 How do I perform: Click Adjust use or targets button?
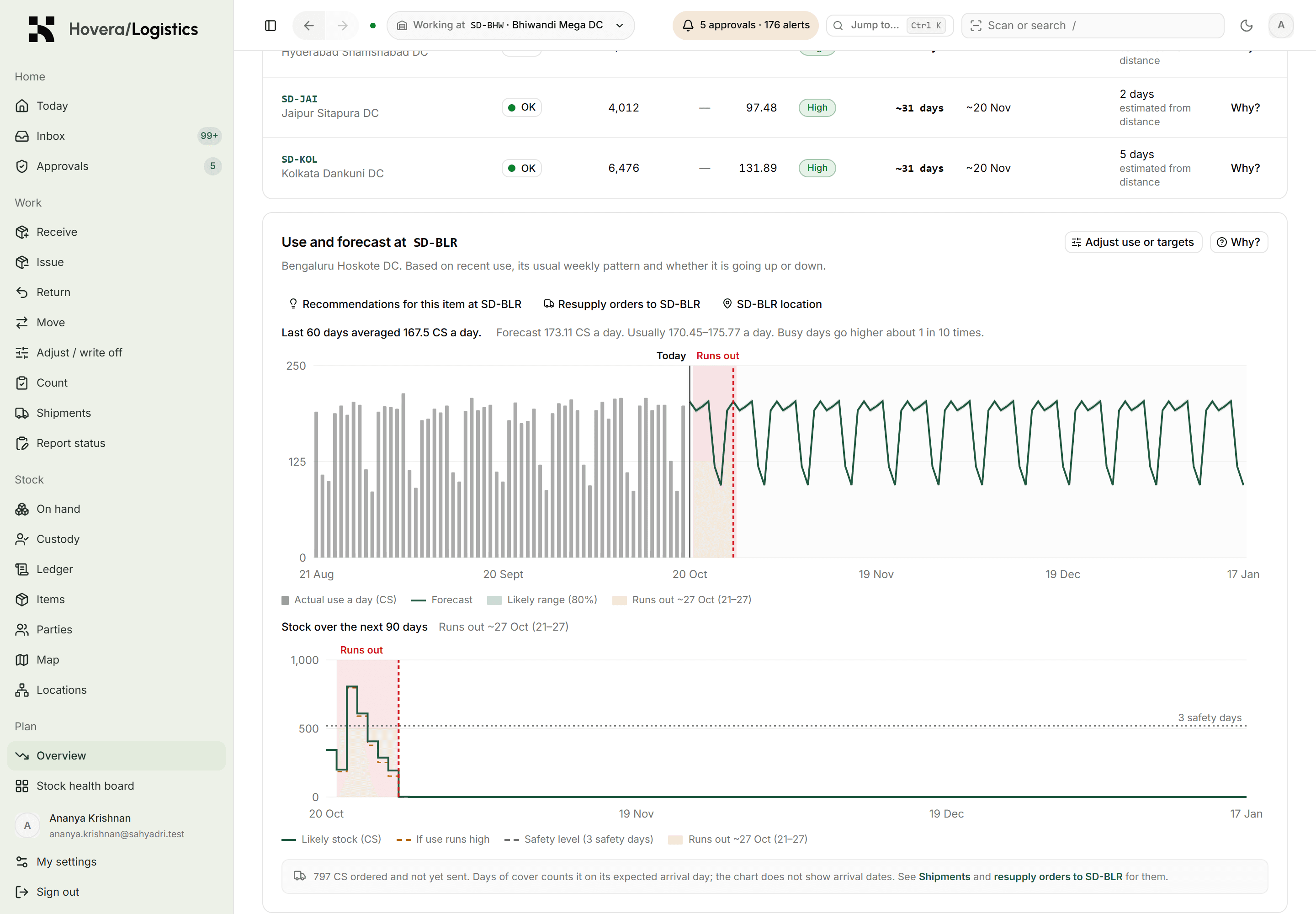point(1133,242)
